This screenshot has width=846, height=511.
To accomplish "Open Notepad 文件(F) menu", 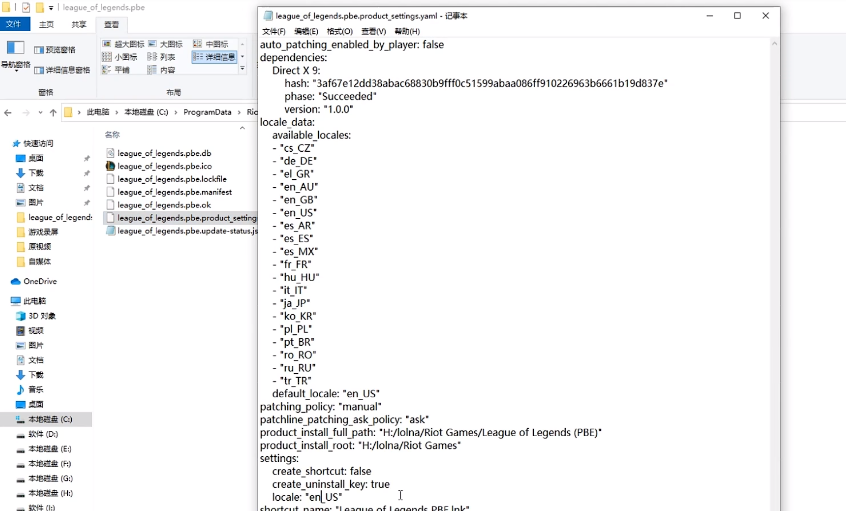I will click(274, 31).
